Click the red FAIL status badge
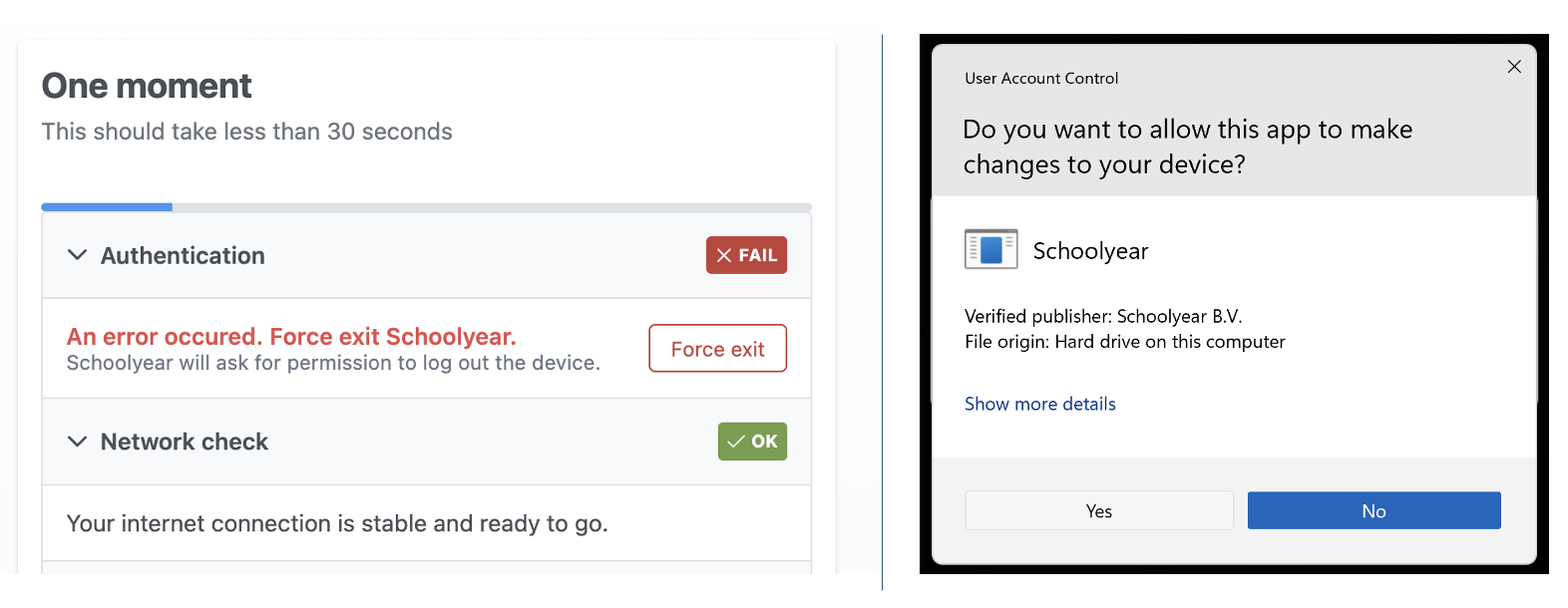This screenshot has width=1568, height=608. click(x=746, y=255)
